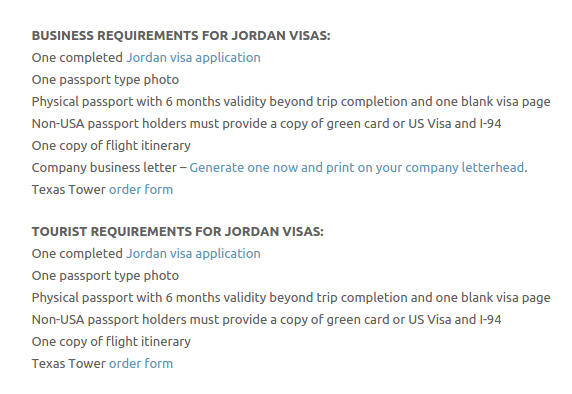Screen dimensions: 572x394
Task: Open the order form link in Business section
Action: tap(141, 190)
